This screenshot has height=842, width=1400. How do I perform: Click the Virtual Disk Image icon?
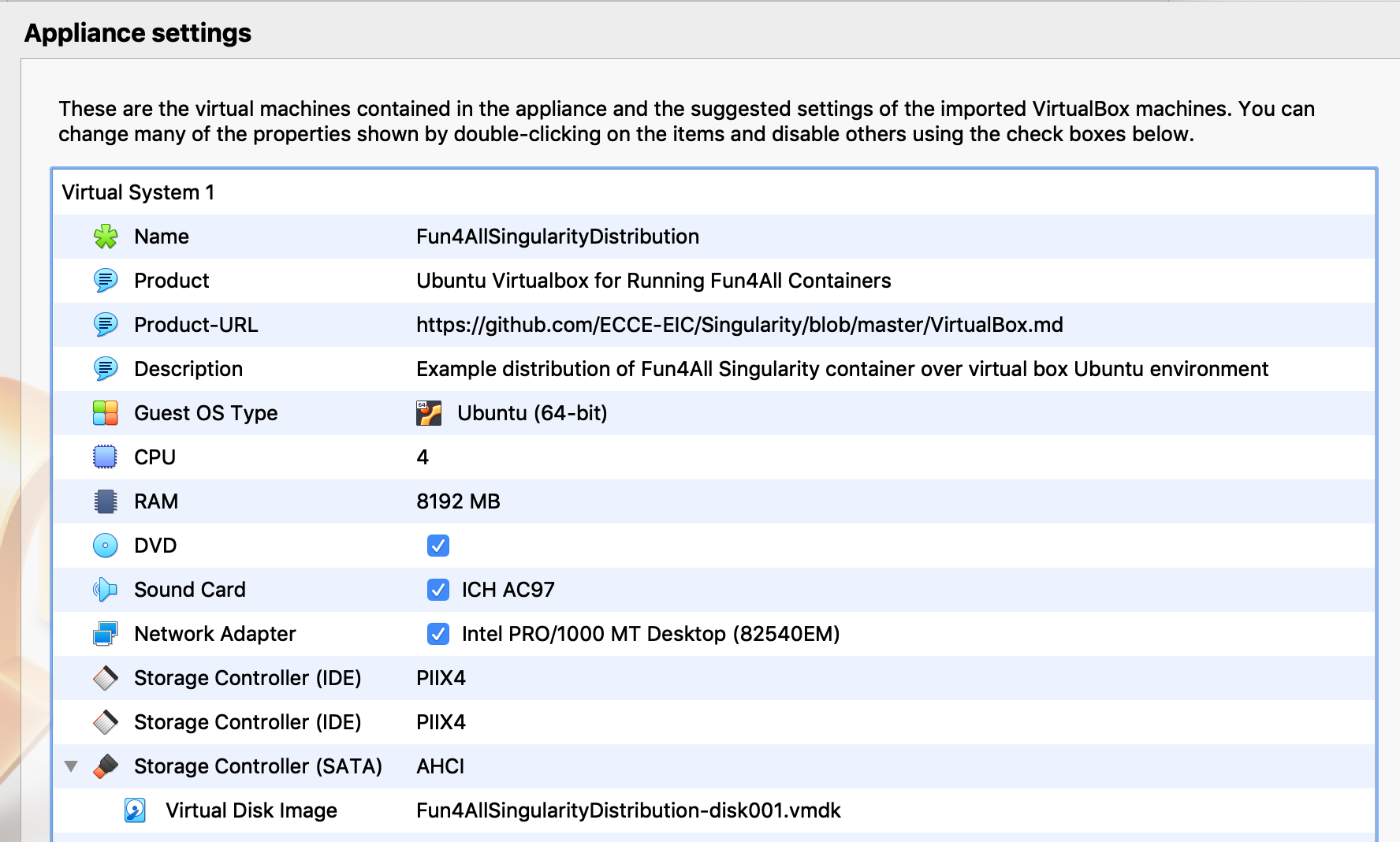point(135,810)
